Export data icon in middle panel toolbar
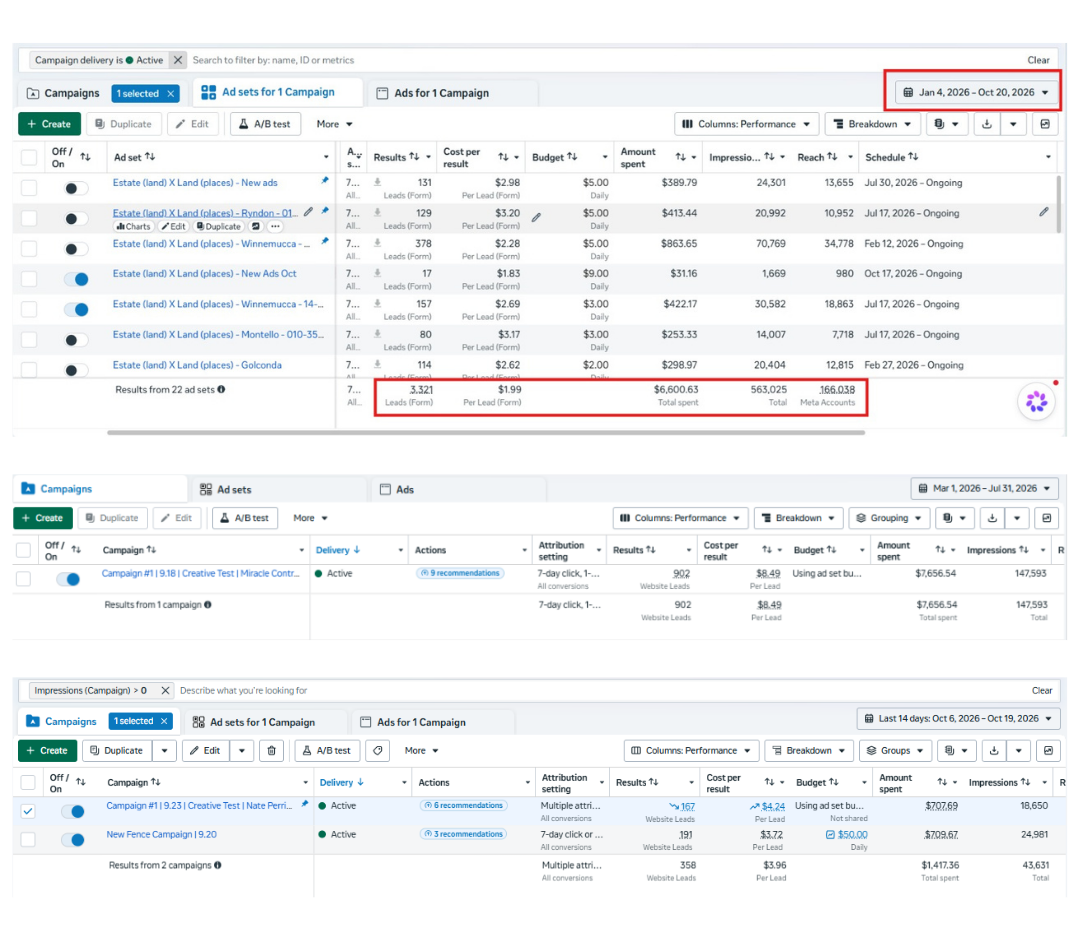The width and height of the screenshot is (1080, 940). [x=992, y=518]
